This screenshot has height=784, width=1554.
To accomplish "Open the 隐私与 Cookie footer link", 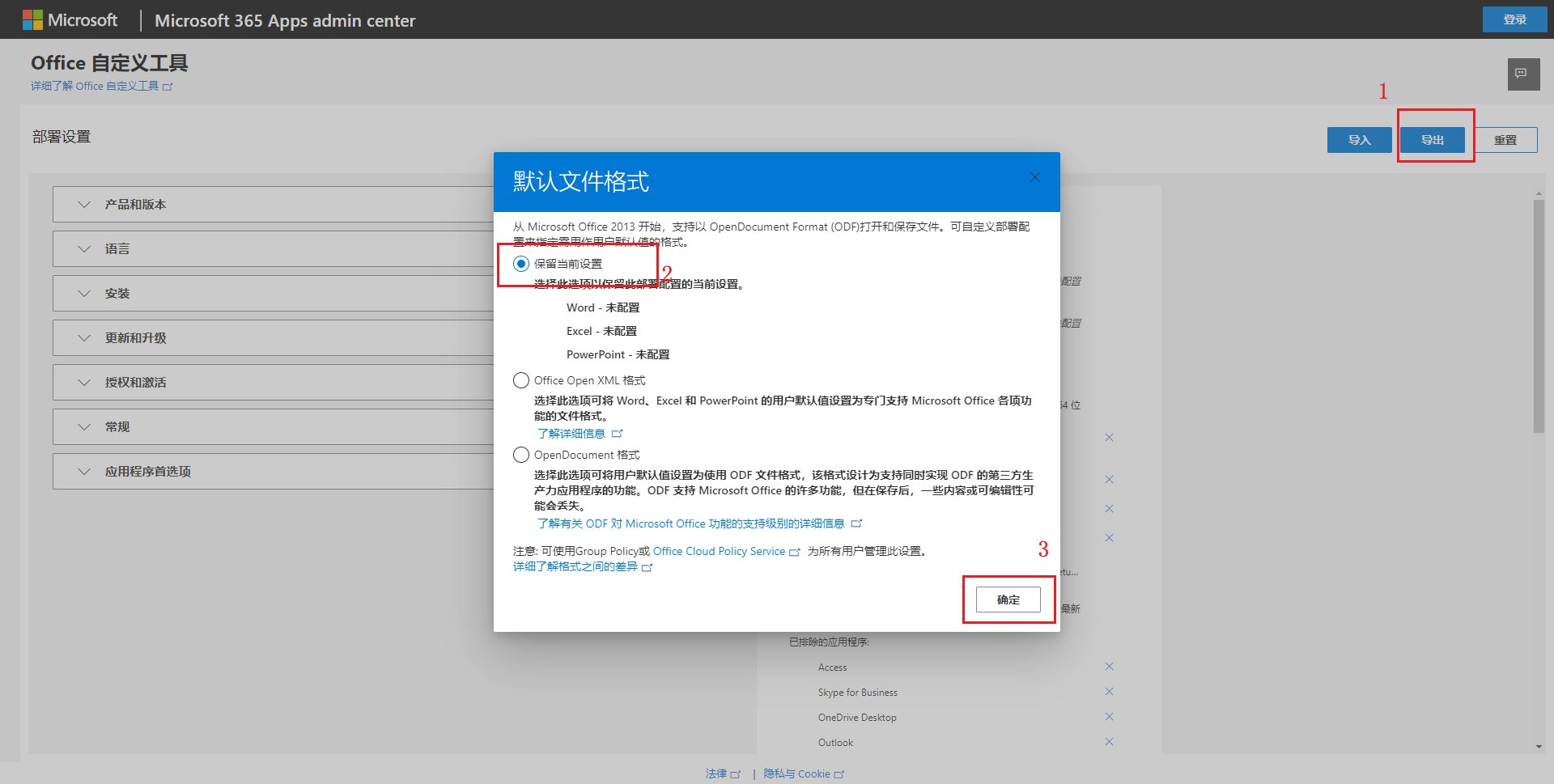I will (804, 773).
